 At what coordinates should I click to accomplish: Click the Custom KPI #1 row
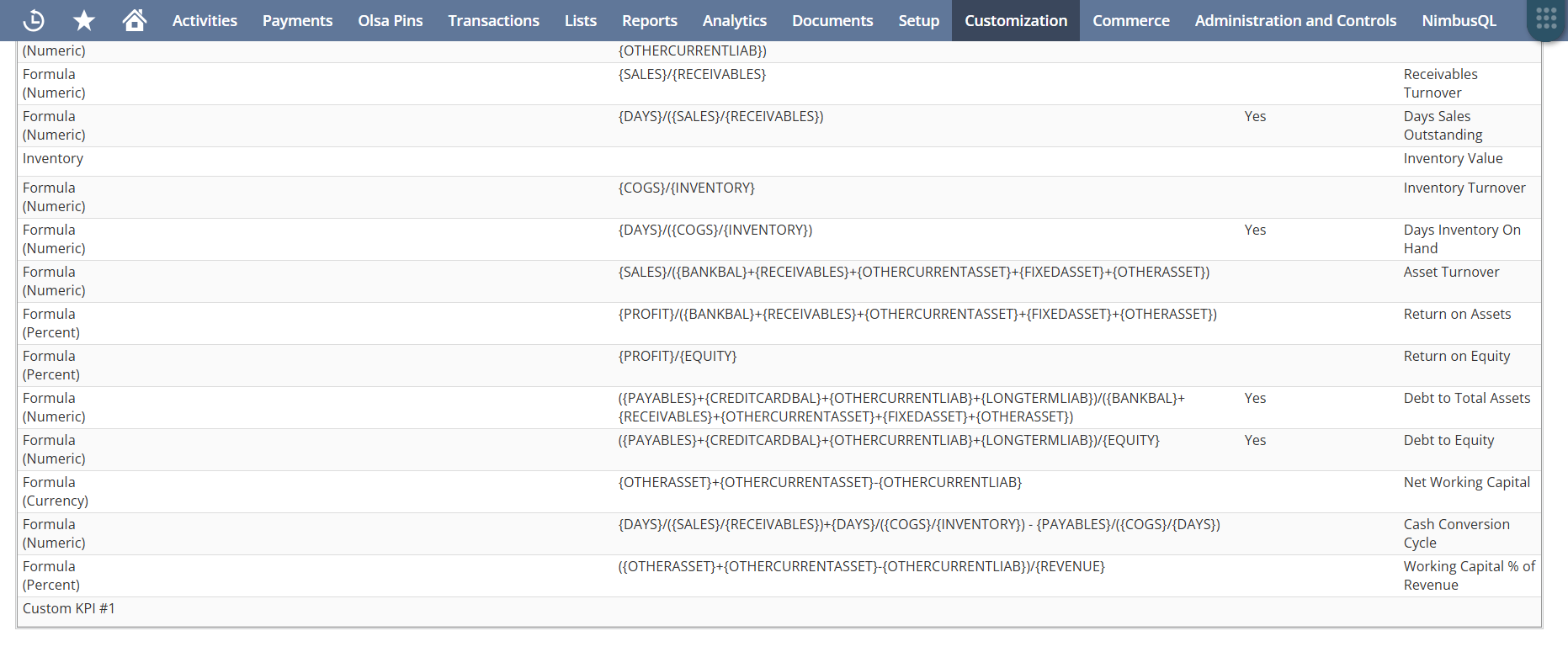tap(69, 608)
